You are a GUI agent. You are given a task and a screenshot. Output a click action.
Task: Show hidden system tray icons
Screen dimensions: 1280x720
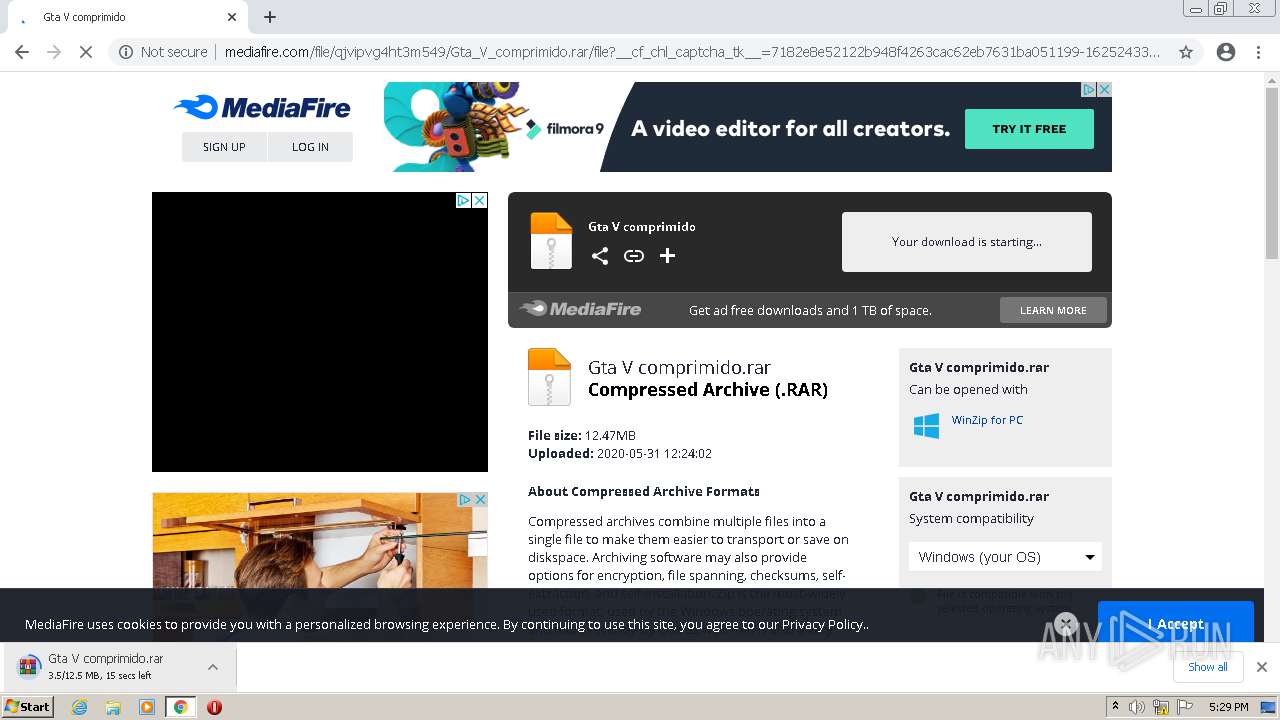click(1116, 707)
